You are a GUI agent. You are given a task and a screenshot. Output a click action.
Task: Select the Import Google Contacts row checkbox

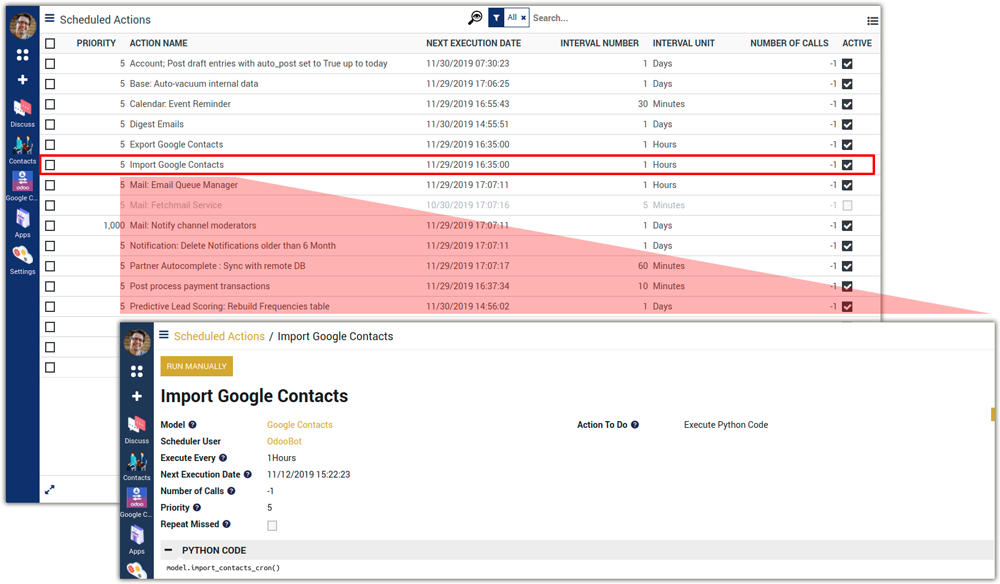click(50, 165)
